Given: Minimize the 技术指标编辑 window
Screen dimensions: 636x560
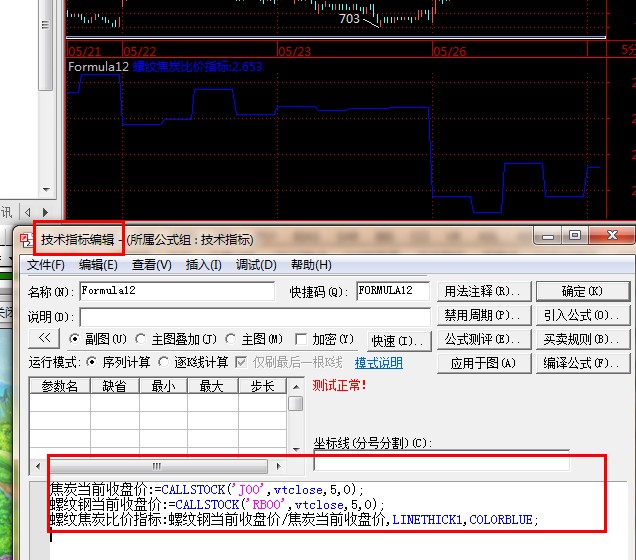Looking at the screenshot, I should click(x=548, y=236).
